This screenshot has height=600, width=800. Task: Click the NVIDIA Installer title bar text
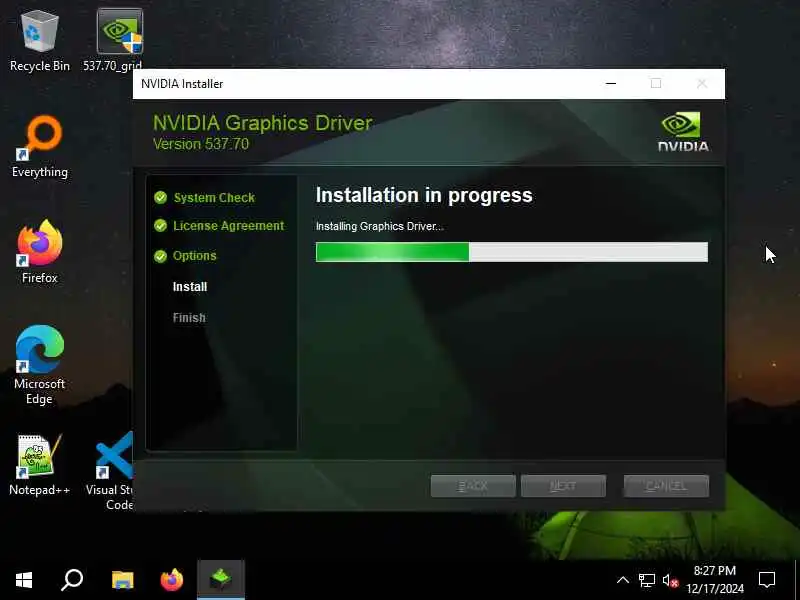(182, 84)
